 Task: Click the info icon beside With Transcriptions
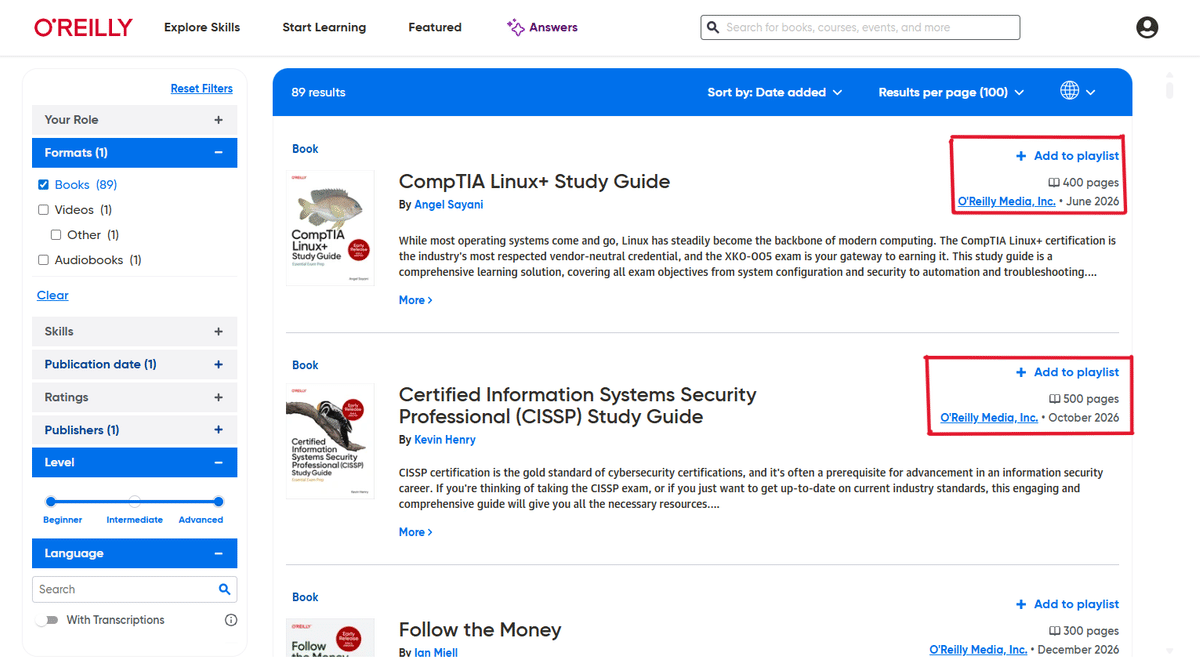231,620
